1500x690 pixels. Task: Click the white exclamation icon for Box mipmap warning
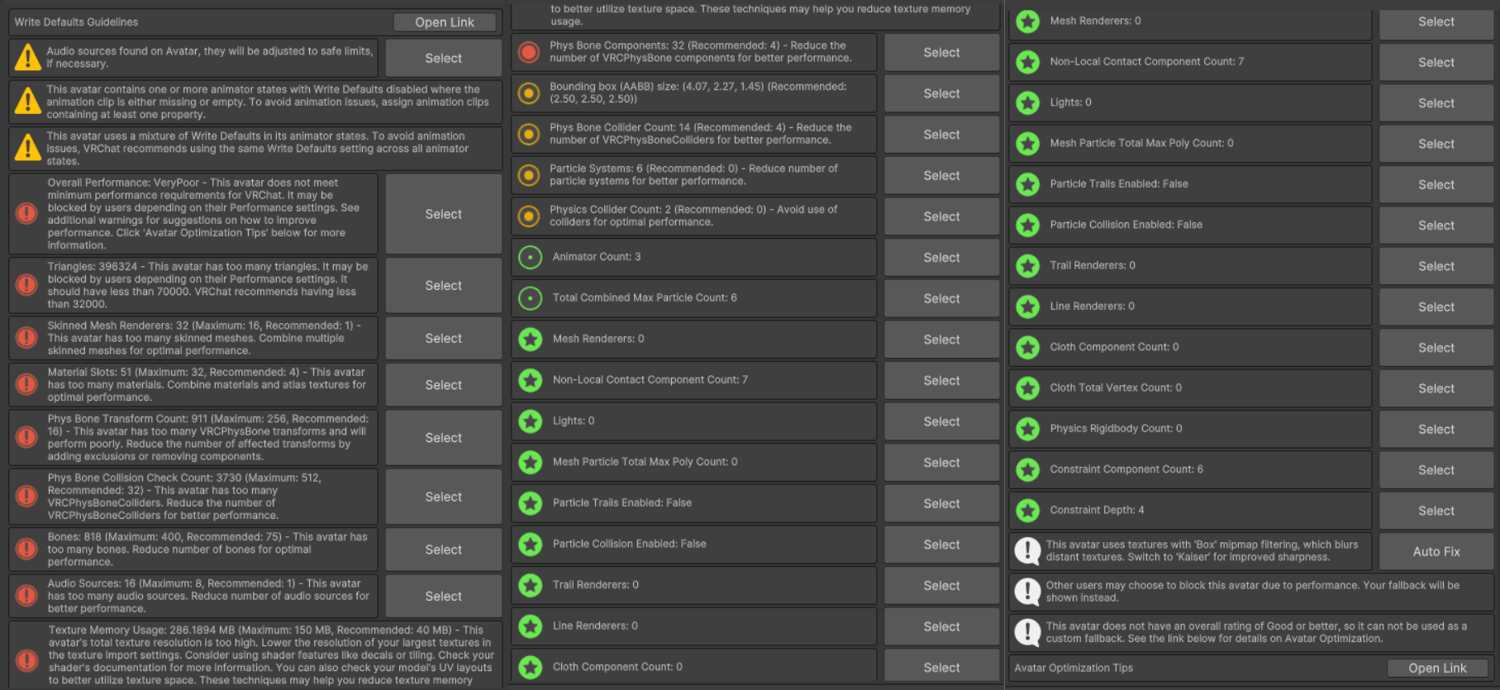pyautogui.click(x=1027, y=551)
